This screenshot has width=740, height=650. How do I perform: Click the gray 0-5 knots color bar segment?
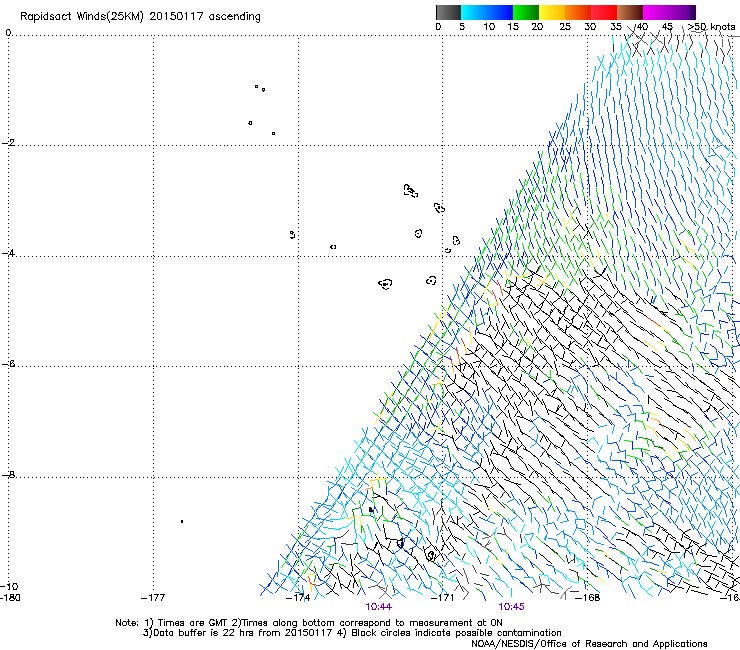click(x=448, y=12)
